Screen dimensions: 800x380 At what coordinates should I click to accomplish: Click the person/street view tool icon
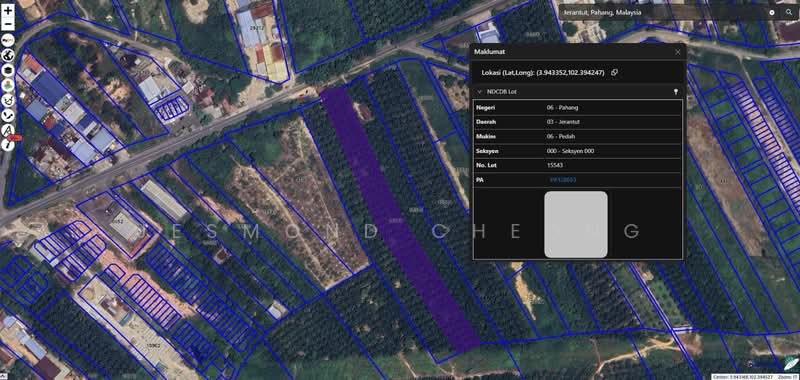8,85
